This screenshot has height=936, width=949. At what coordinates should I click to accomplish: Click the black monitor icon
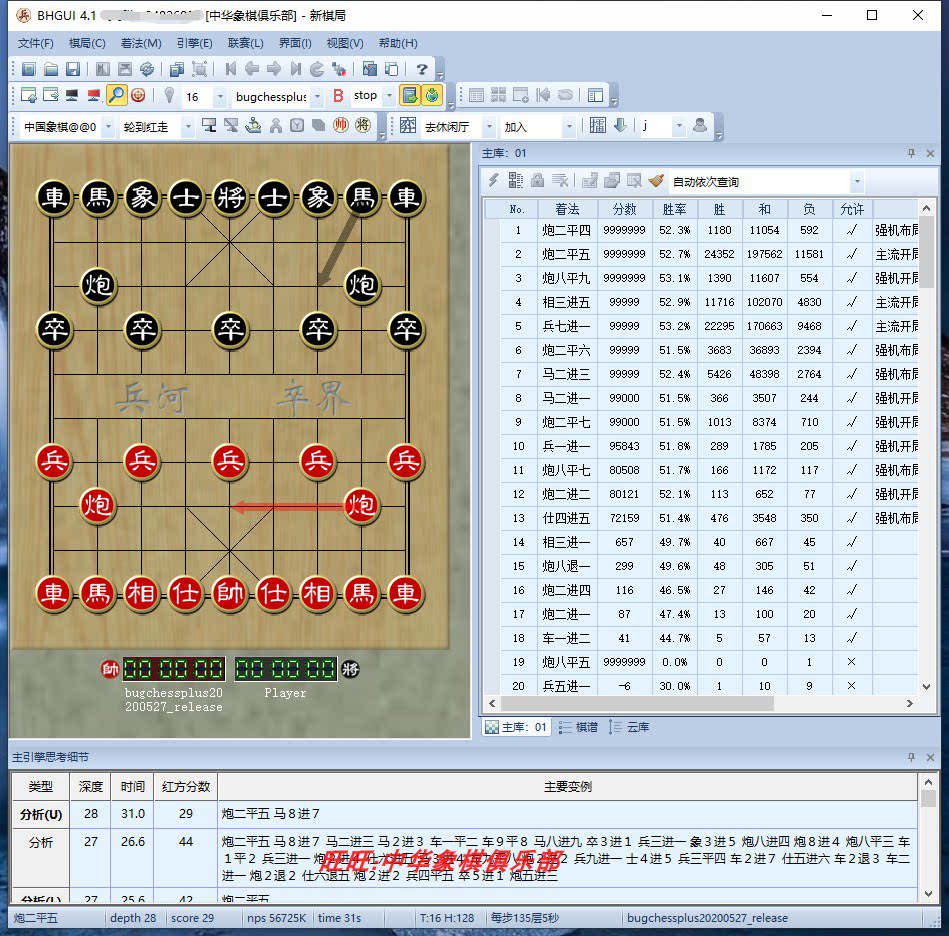point(72,95)
